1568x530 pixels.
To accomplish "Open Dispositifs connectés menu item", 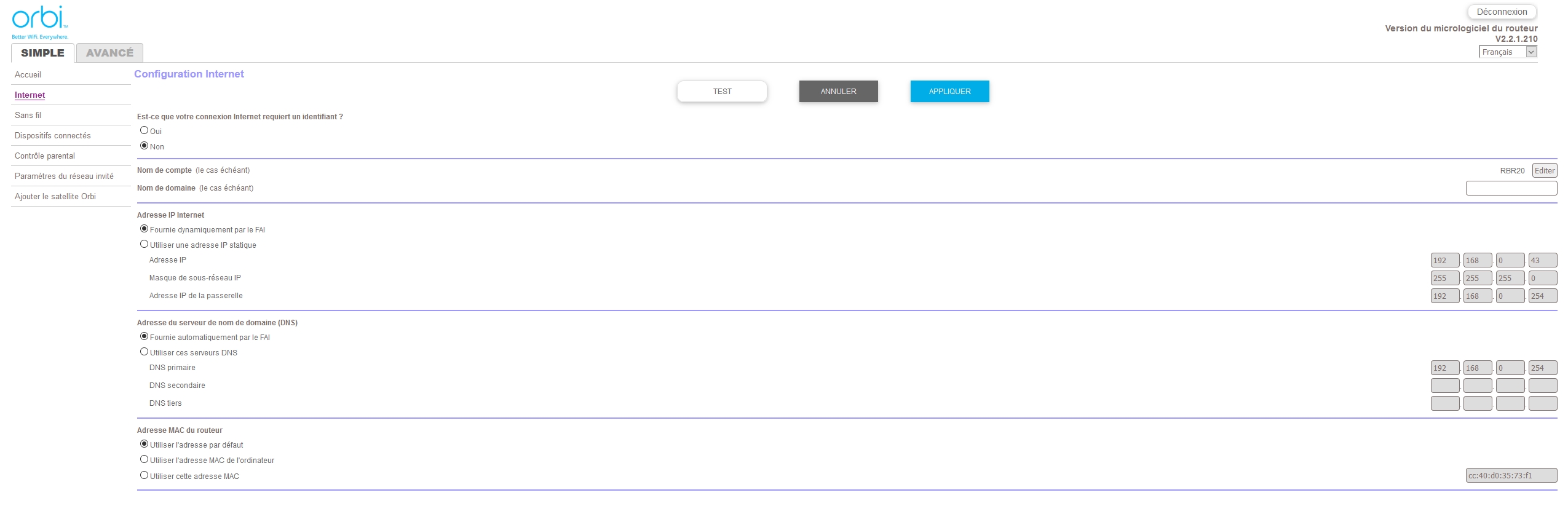I will coord(53,136).
